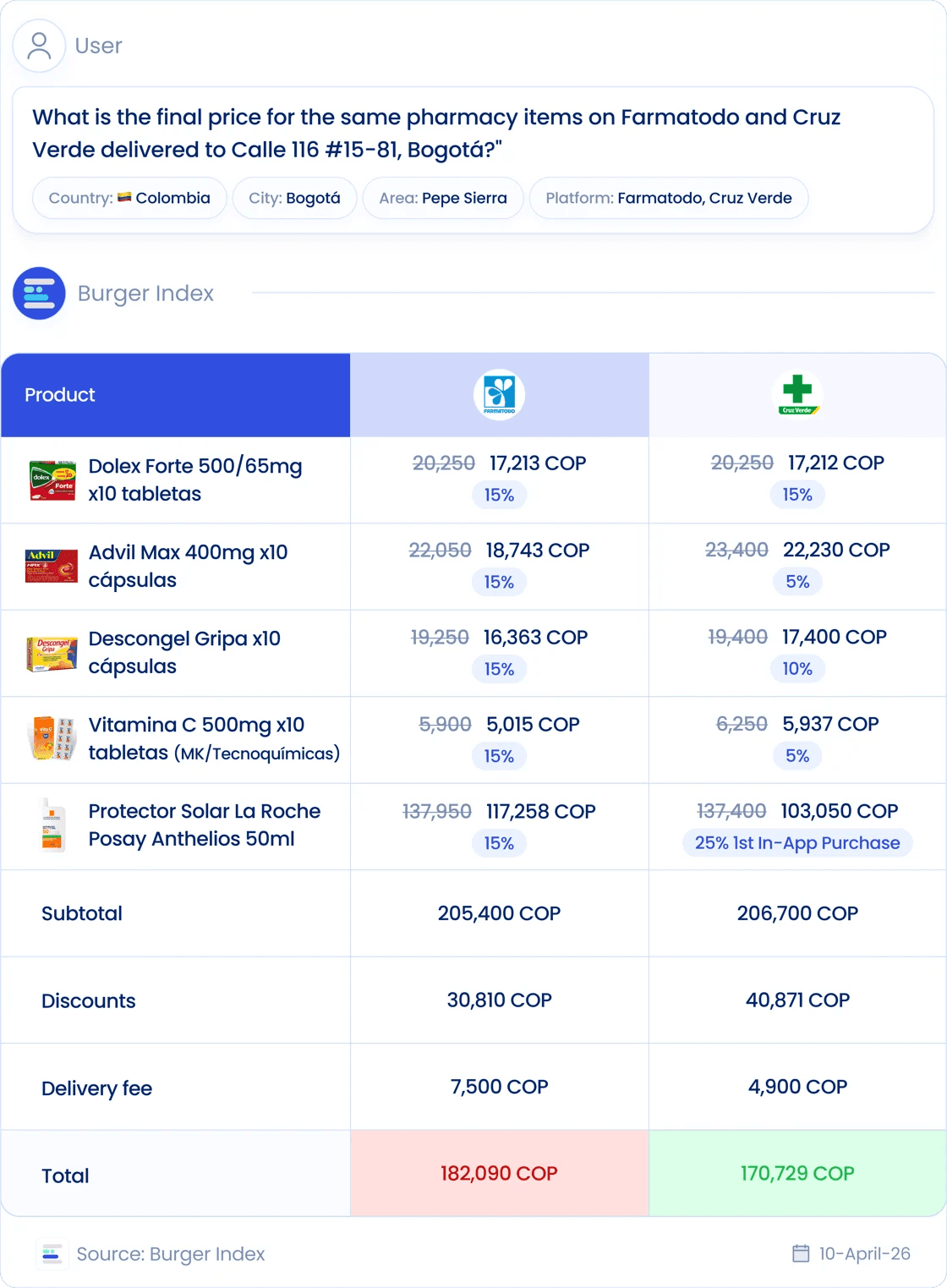Click the Vitamina C 500mg product name
The width and height of the screenshot is (947, 1288).
(x=214, y=738)
